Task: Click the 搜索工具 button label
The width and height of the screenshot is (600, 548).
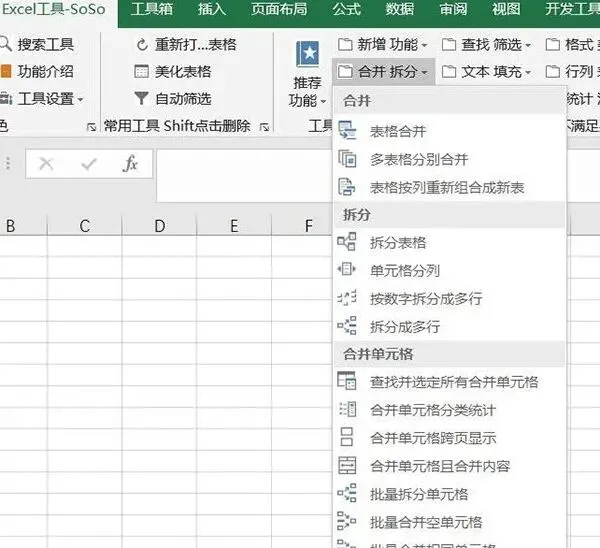Action: coord(46,44)
